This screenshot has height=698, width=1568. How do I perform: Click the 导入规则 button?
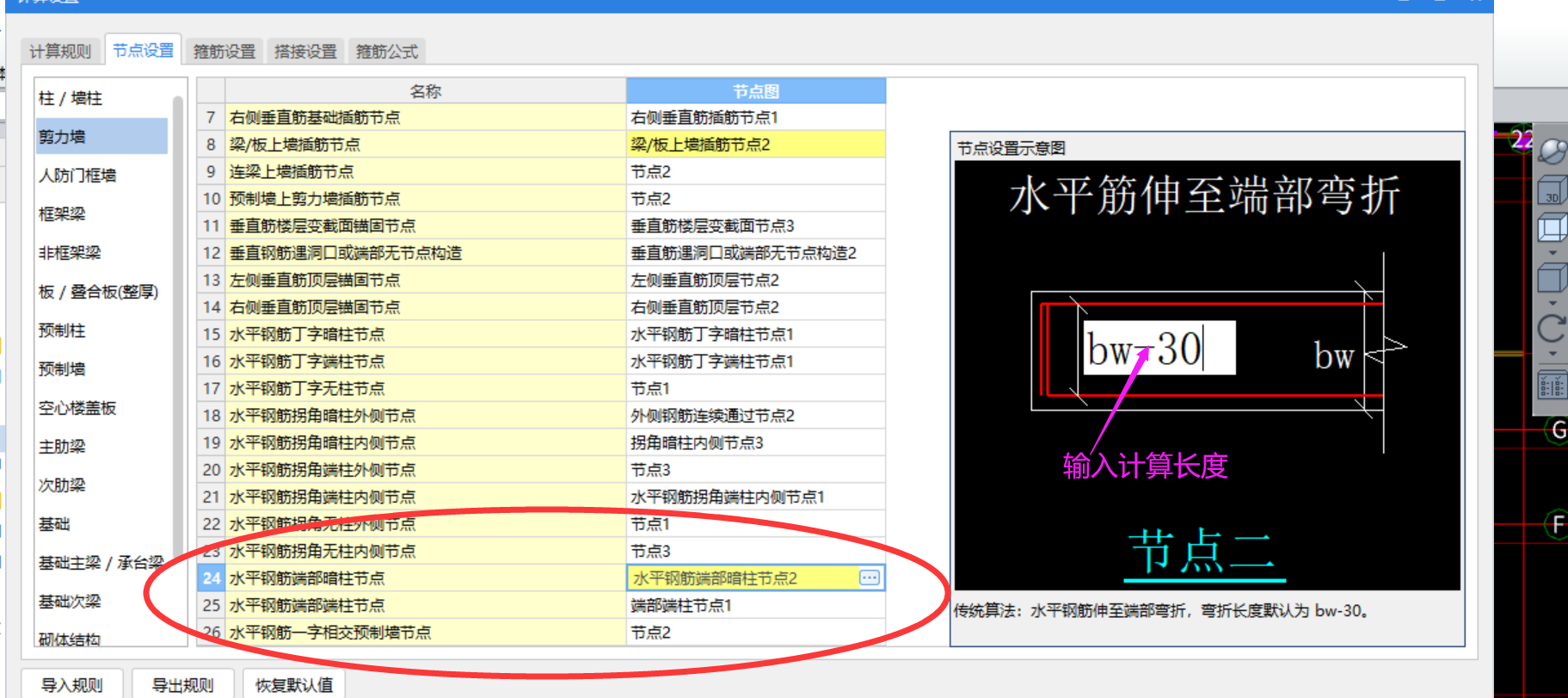pyautogui.click(x=72, y=685)
